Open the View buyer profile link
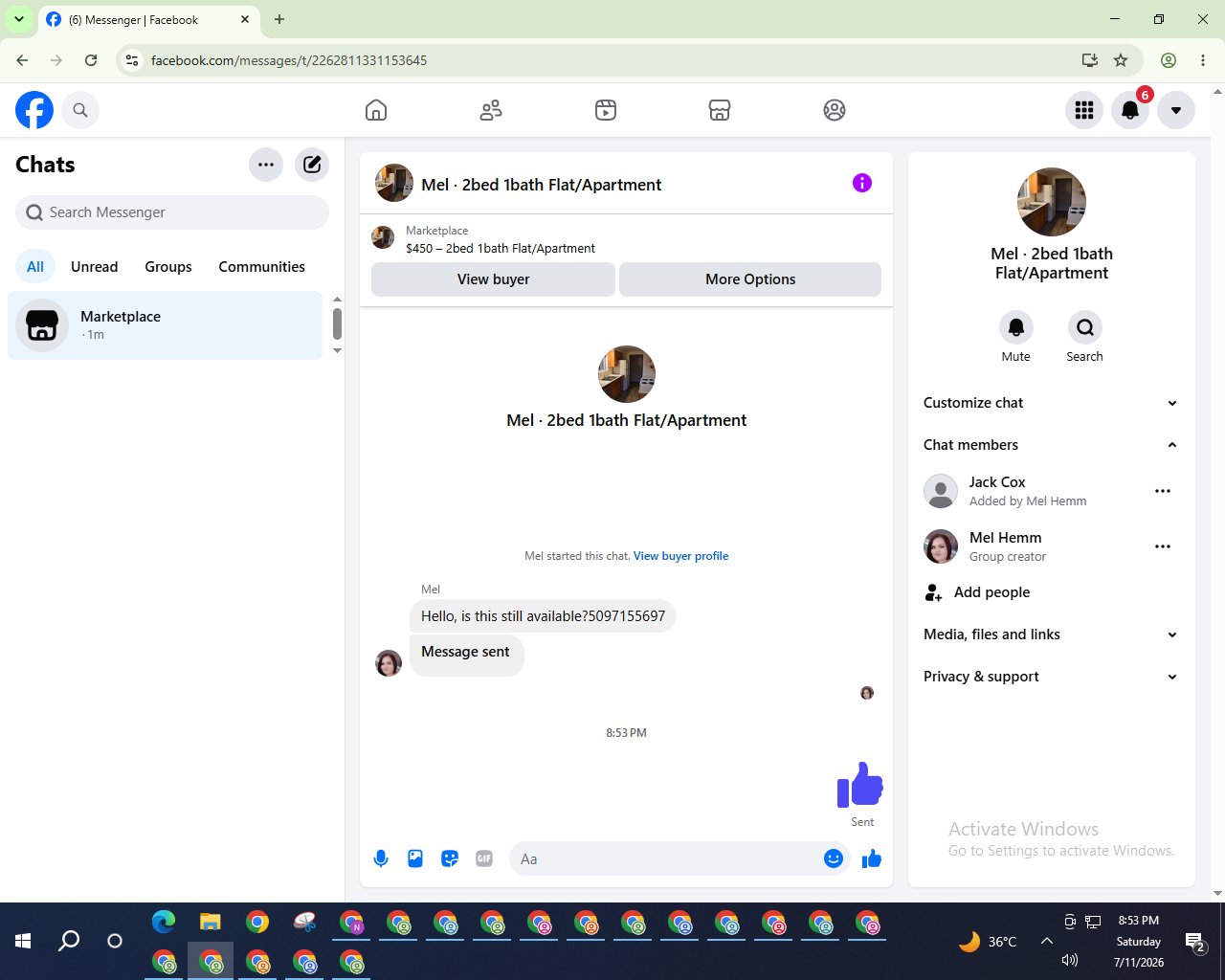The image size is (1225, 980). pos(680,556)
